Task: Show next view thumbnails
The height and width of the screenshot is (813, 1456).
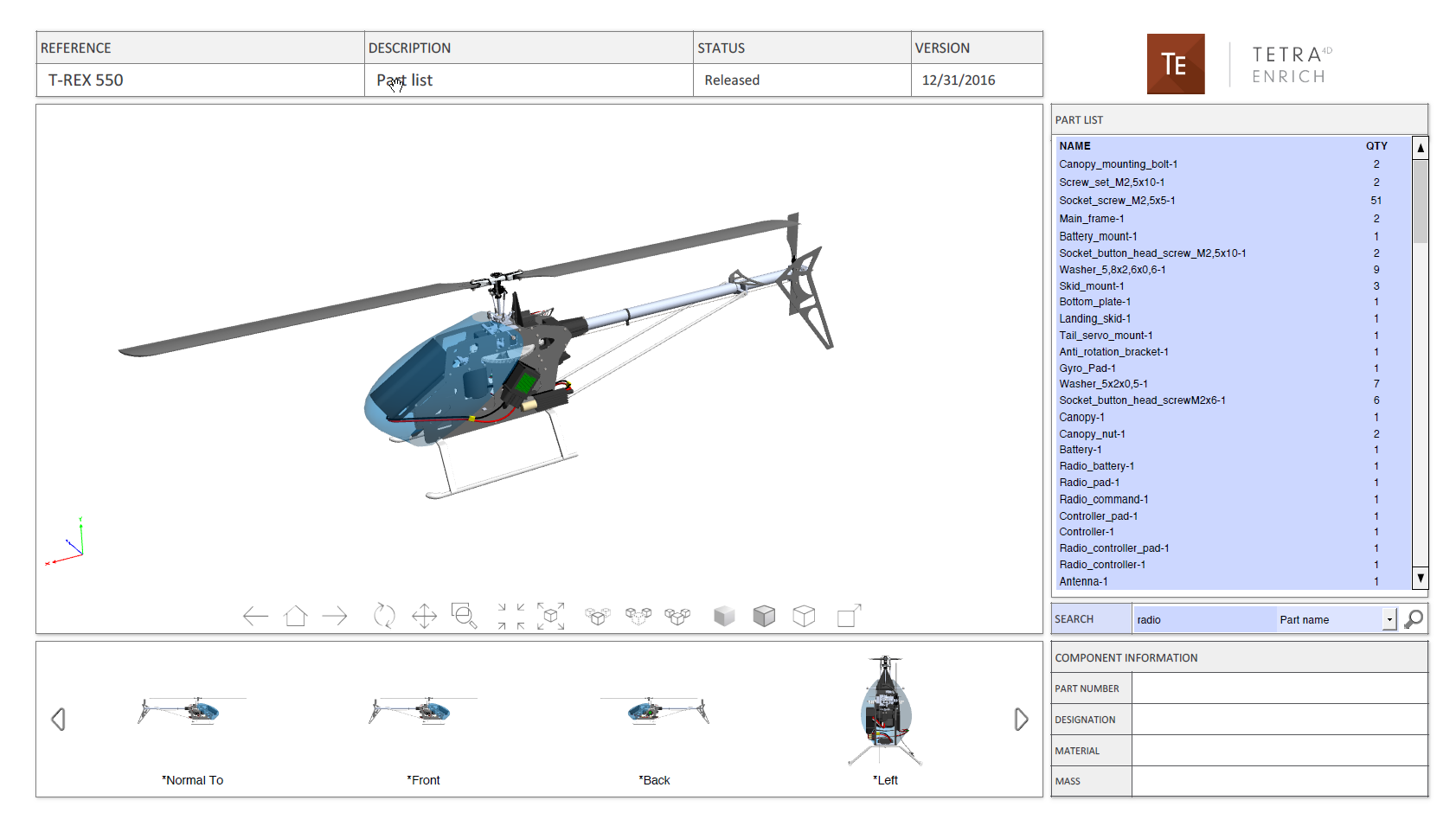Action: click(1021, 719)
